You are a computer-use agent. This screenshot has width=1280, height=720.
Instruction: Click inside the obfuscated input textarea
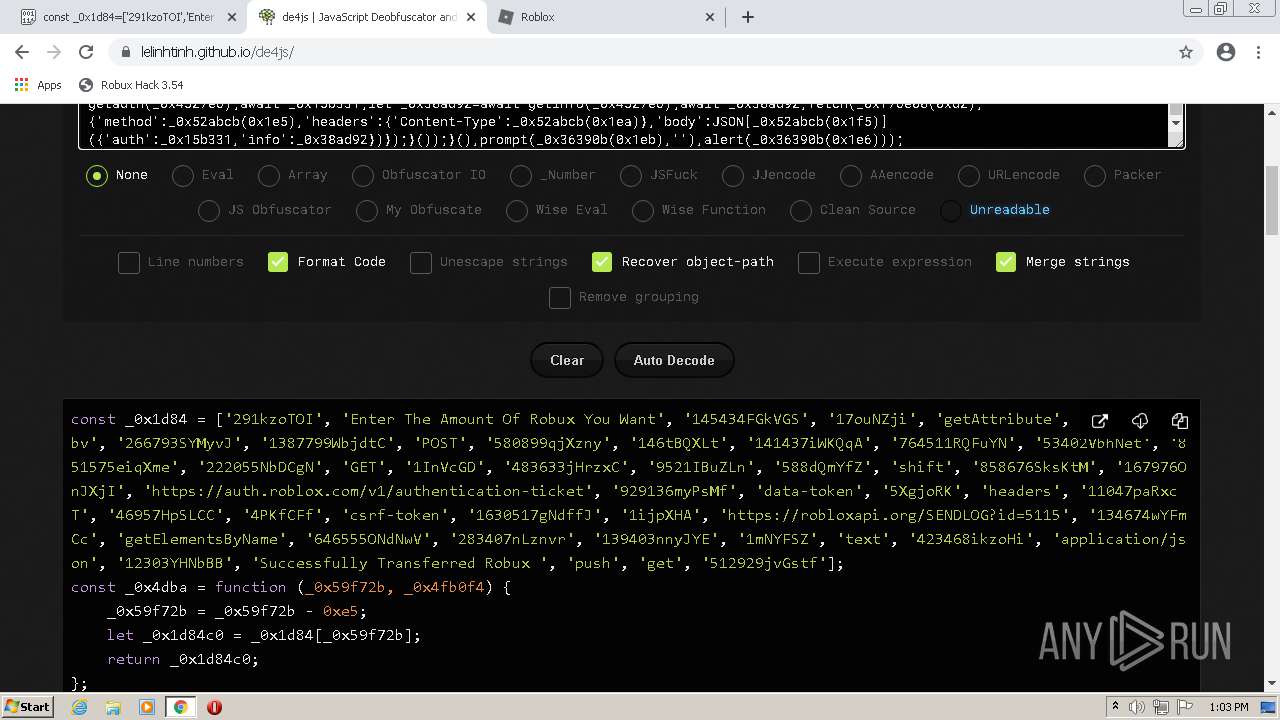pyautogui.click(x=623, y=125)
